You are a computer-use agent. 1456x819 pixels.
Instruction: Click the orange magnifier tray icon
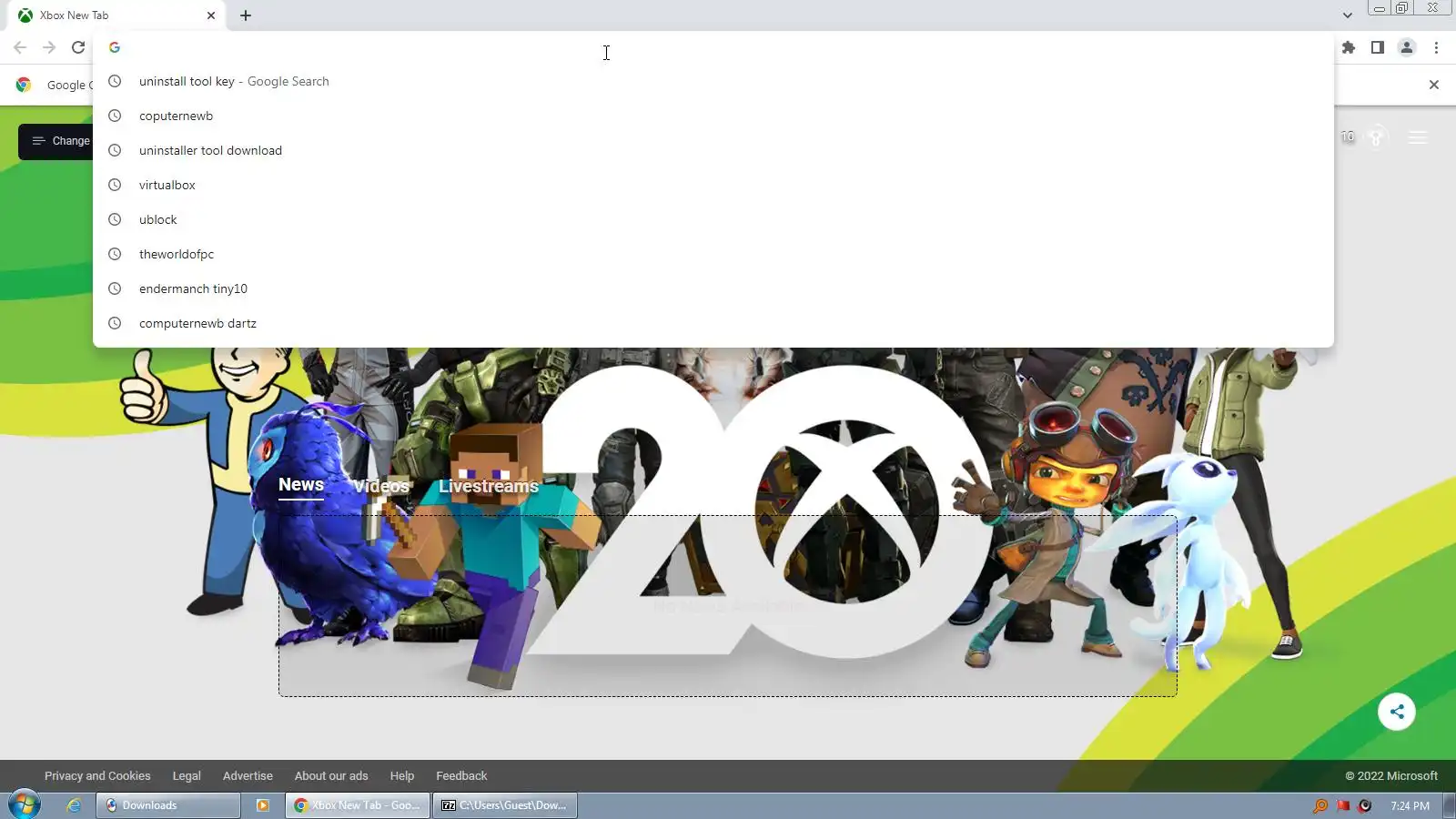point(1320,805)
